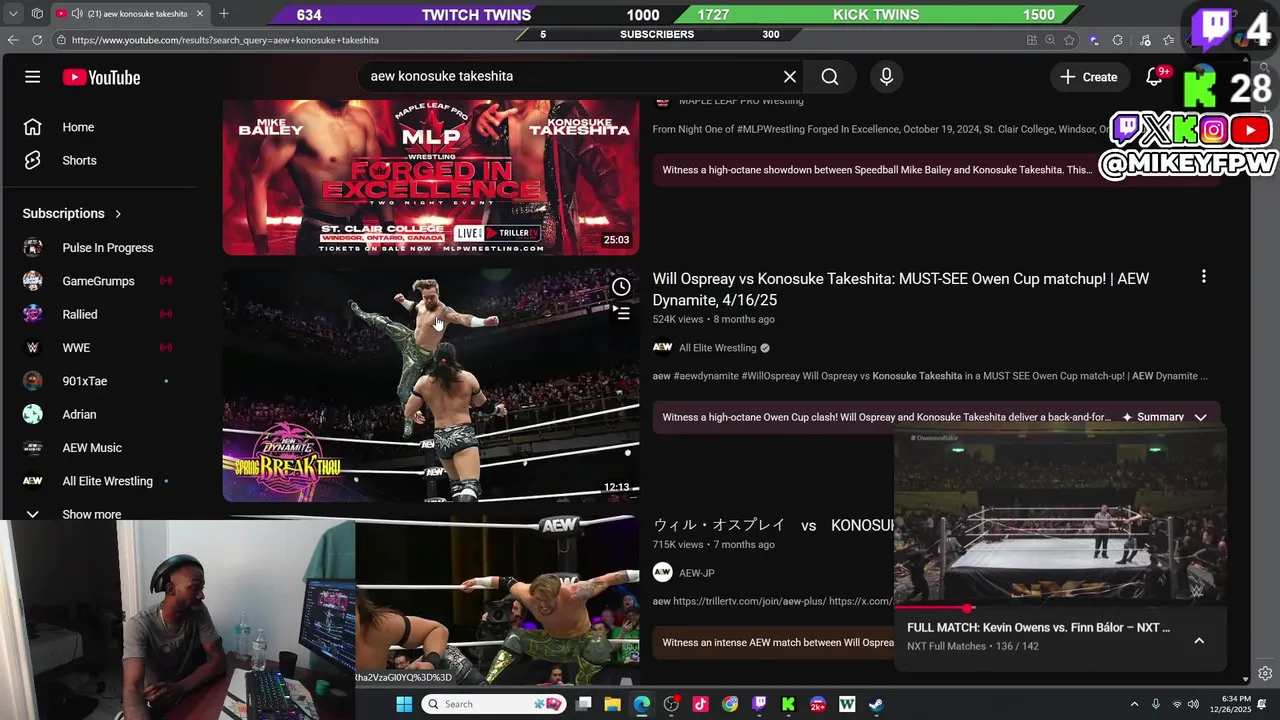Screen dimensions: 1280x720
Task: Click the miniplayer wrestling ring video
Action: pos(1060,515)
